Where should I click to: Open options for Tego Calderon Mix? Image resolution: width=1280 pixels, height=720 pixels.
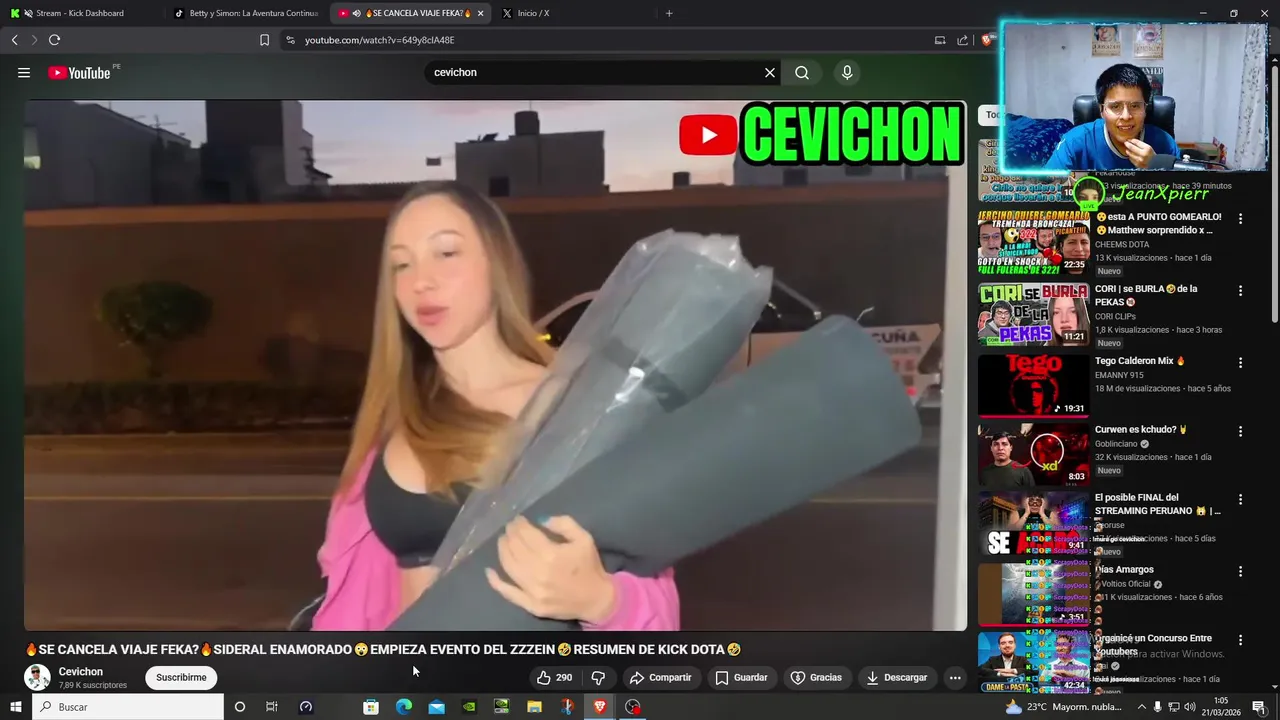tap(1241, 362)
